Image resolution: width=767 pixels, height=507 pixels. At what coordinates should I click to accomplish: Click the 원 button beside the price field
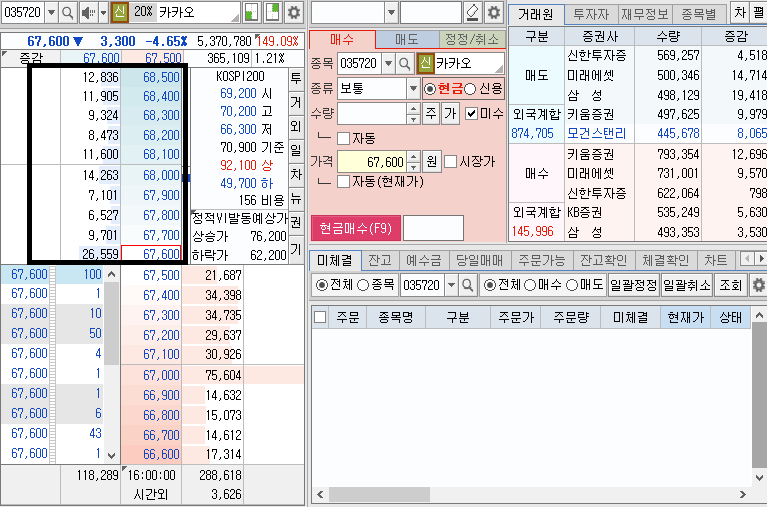(431, 161)
